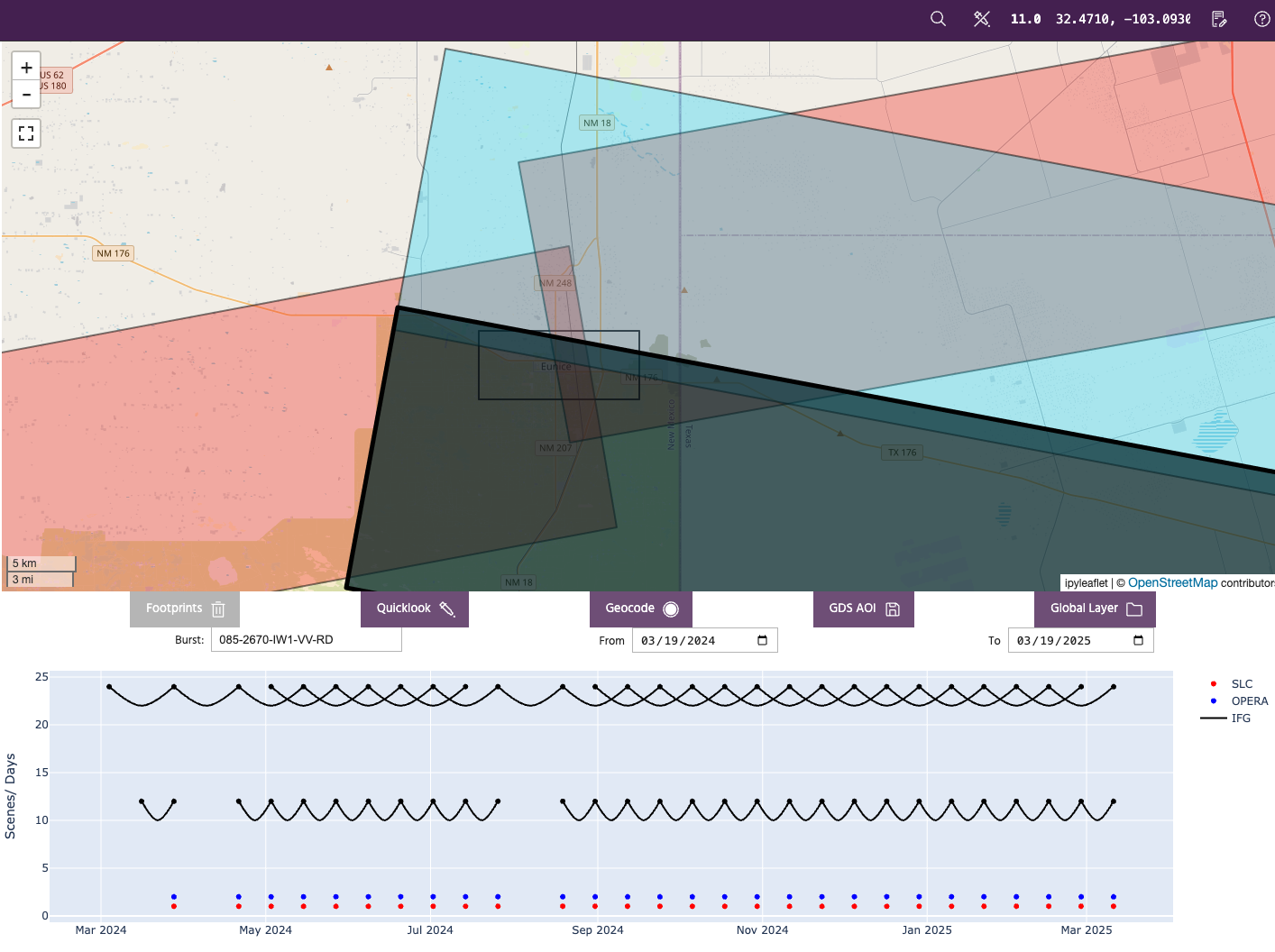This screenshot has height=952, width=1275.
Task: Click the Quicklook button
Action: click(x=415, y=609)
